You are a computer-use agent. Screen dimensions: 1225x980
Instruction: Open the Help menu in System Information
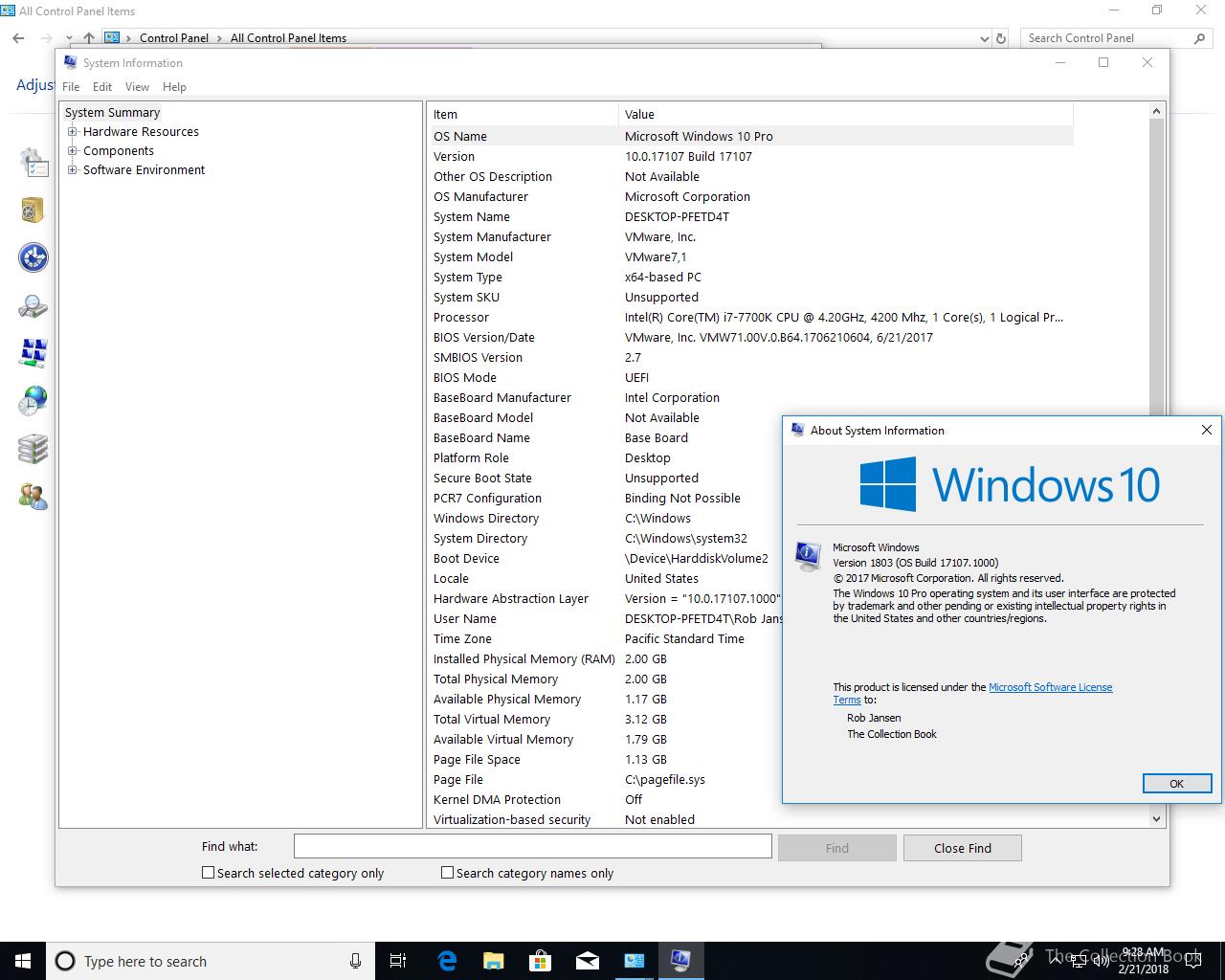(x=174, y=87)
